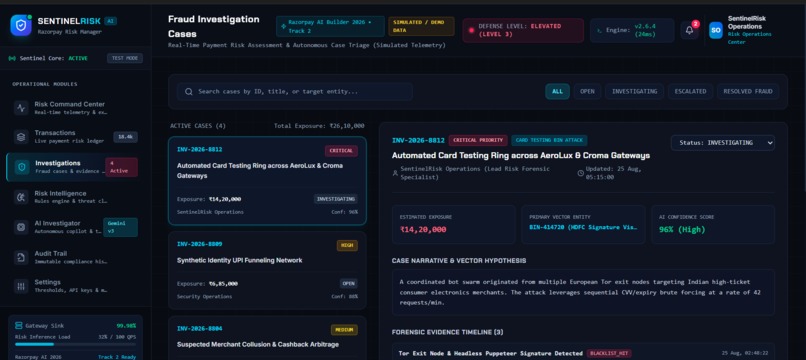Click the clock icon beside Updated timestamp
Screen dimensions: 806x360
tap(580, 173)
